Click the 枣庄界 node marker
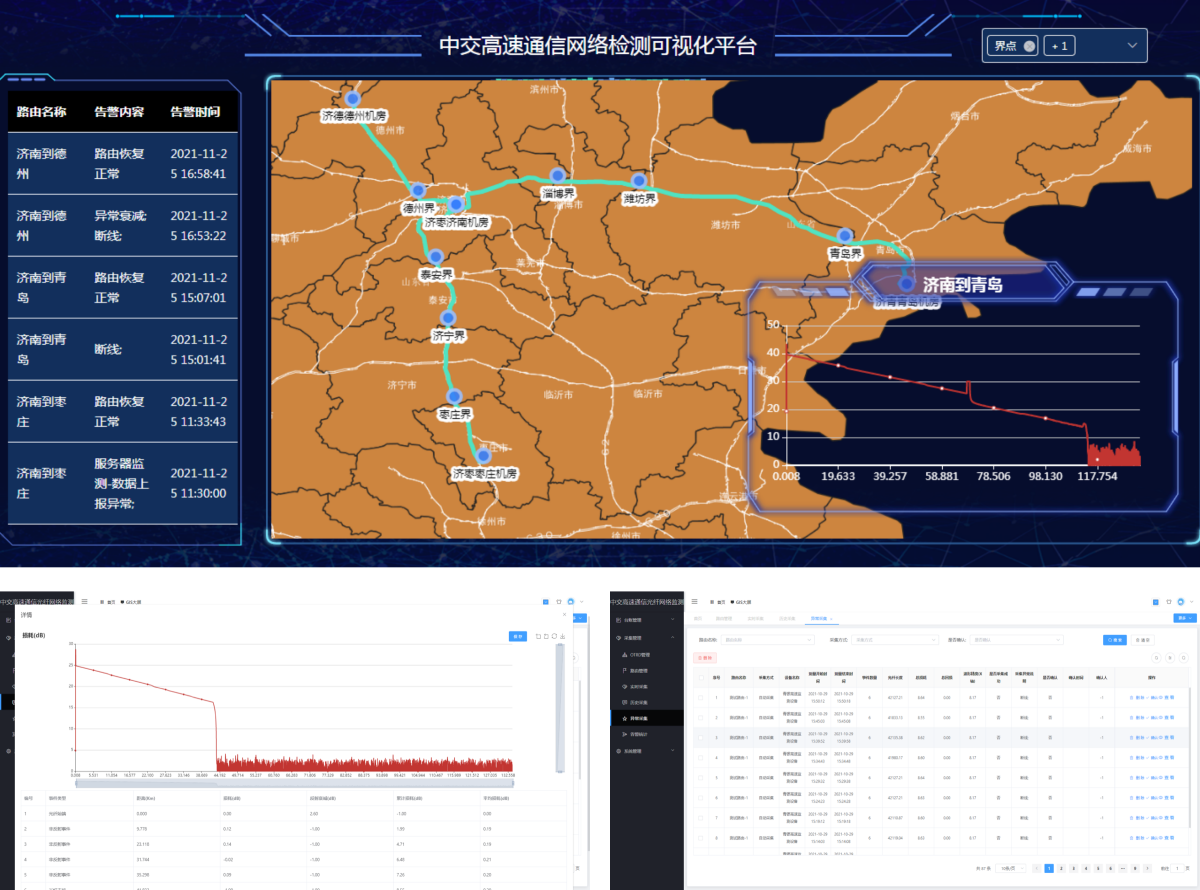1200x890 pixels. point(454,395)
